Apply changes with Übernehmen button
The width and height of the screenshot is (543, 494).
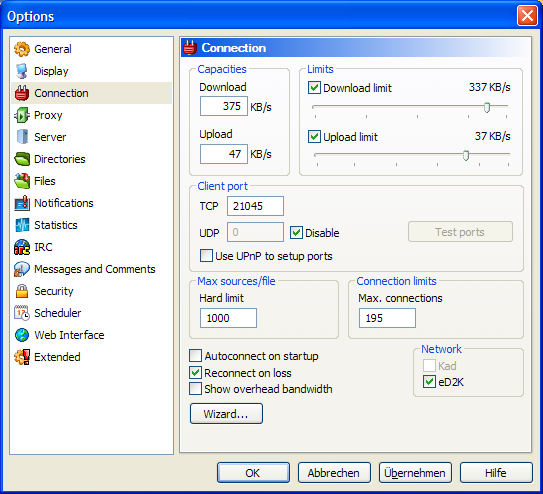pos(415,473)
